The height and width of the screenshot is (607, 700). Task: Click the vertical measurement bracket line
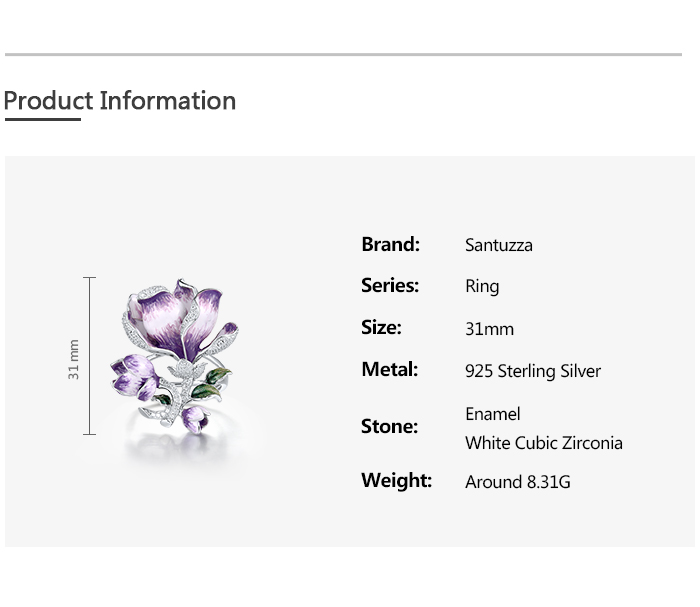(x=89, y=356)
